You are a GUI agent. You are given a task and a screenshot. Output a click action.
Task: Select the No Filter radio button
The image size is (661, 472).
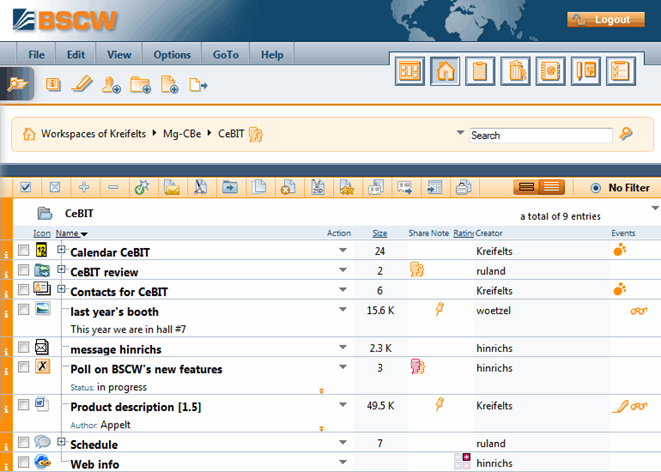pyautogui.click(x=595, y=188)
